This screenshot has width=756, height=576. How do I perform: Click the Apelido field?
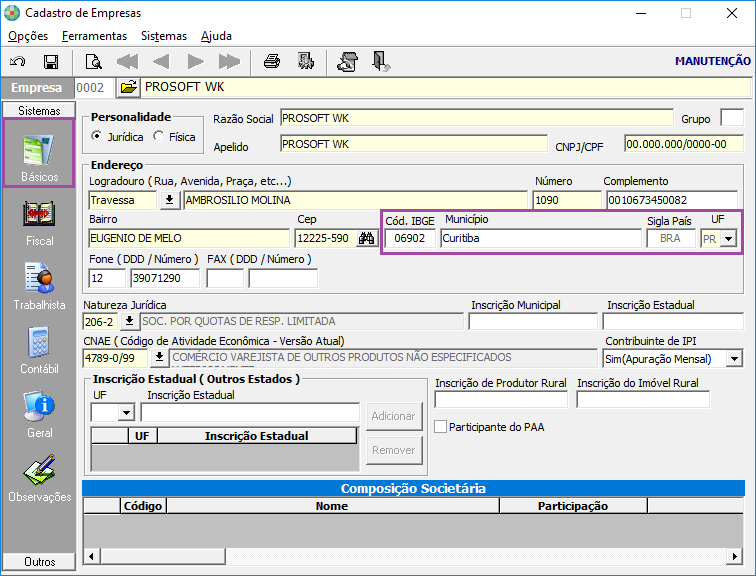point(414,144)
